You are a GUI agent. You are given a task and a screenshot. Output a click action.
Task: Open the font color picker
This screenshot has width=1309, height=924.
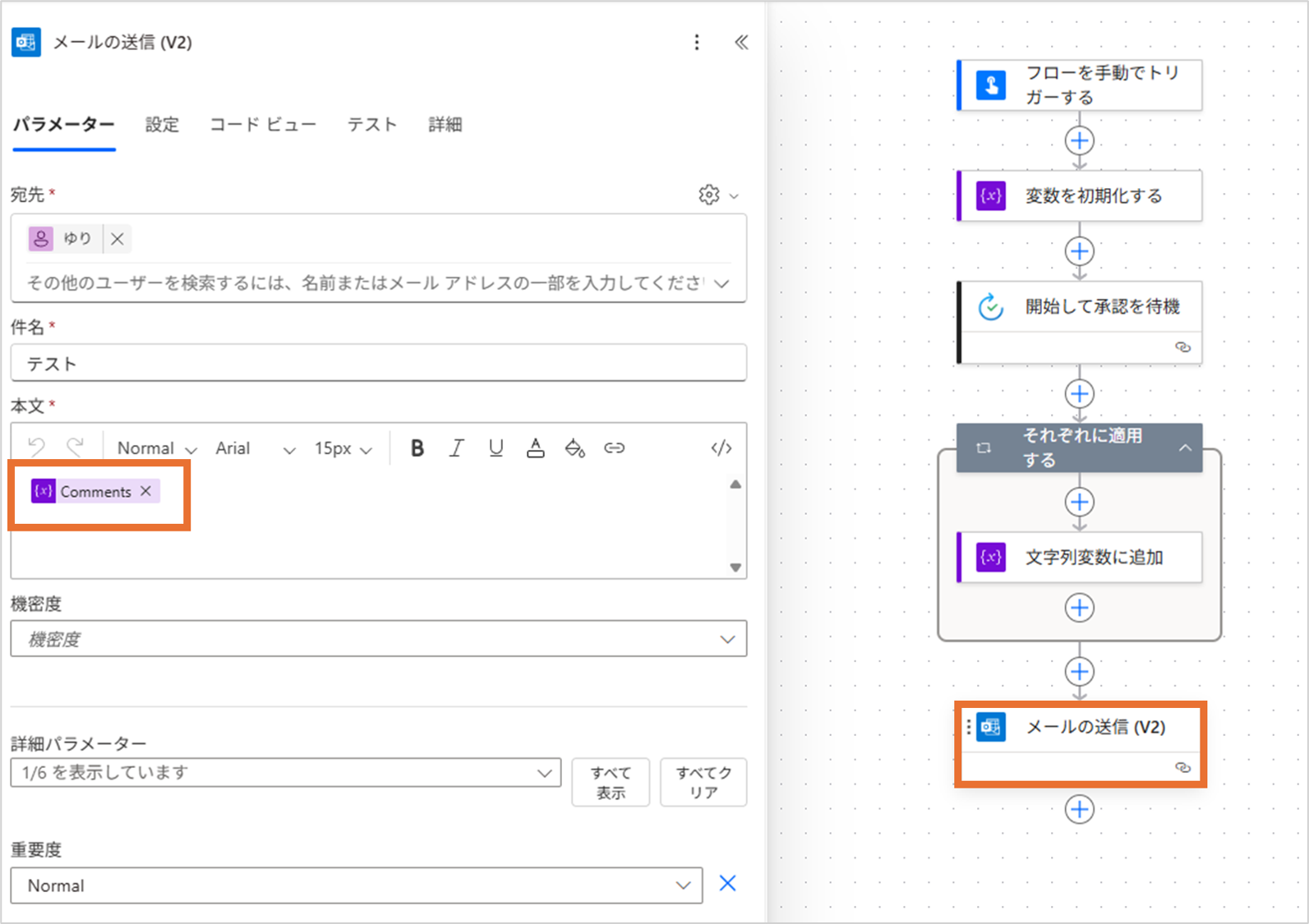pyautogui.click(x=535, y=448)
